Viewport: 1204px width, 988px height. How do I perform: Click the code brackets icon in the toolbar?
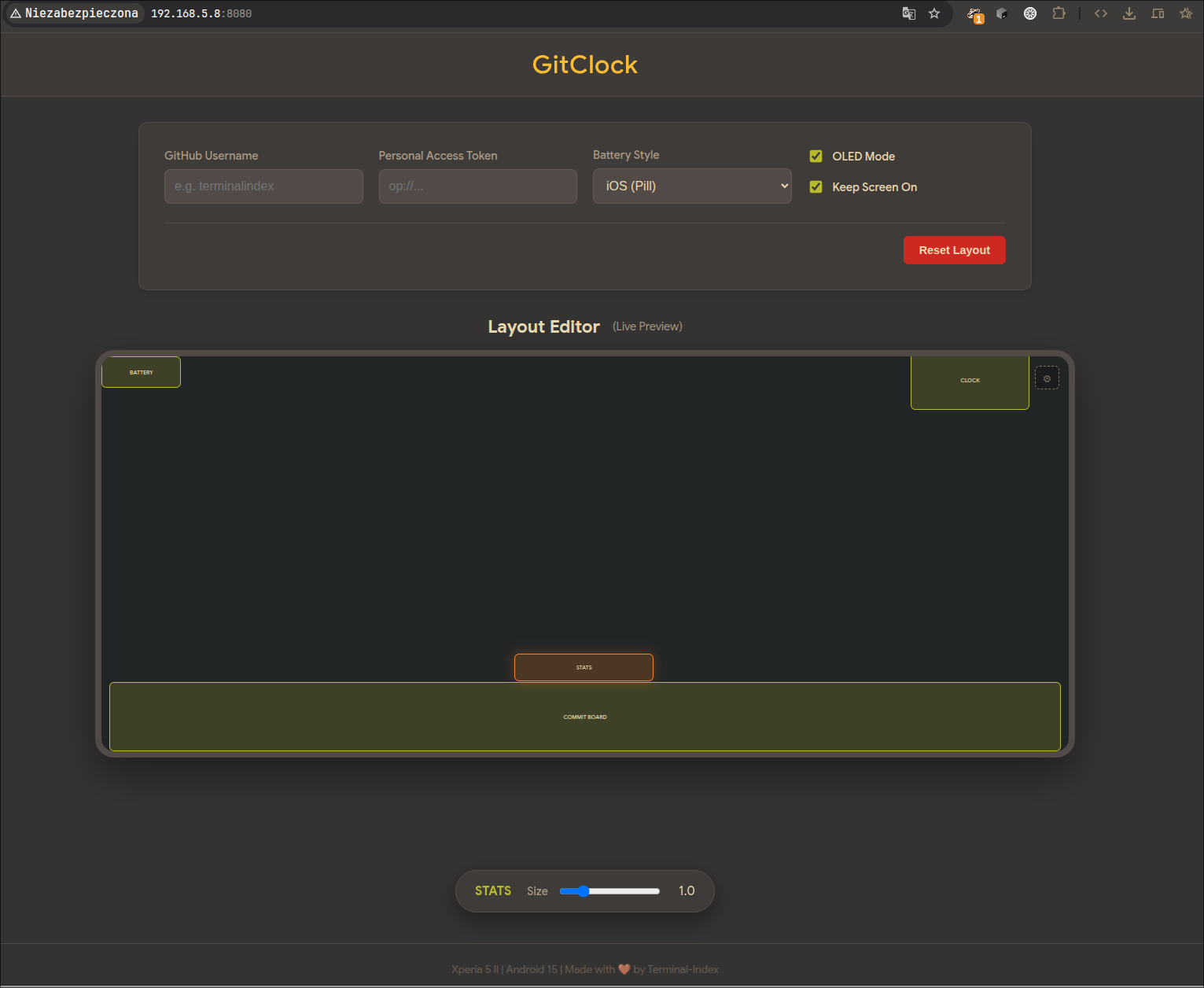[1101, 13]
